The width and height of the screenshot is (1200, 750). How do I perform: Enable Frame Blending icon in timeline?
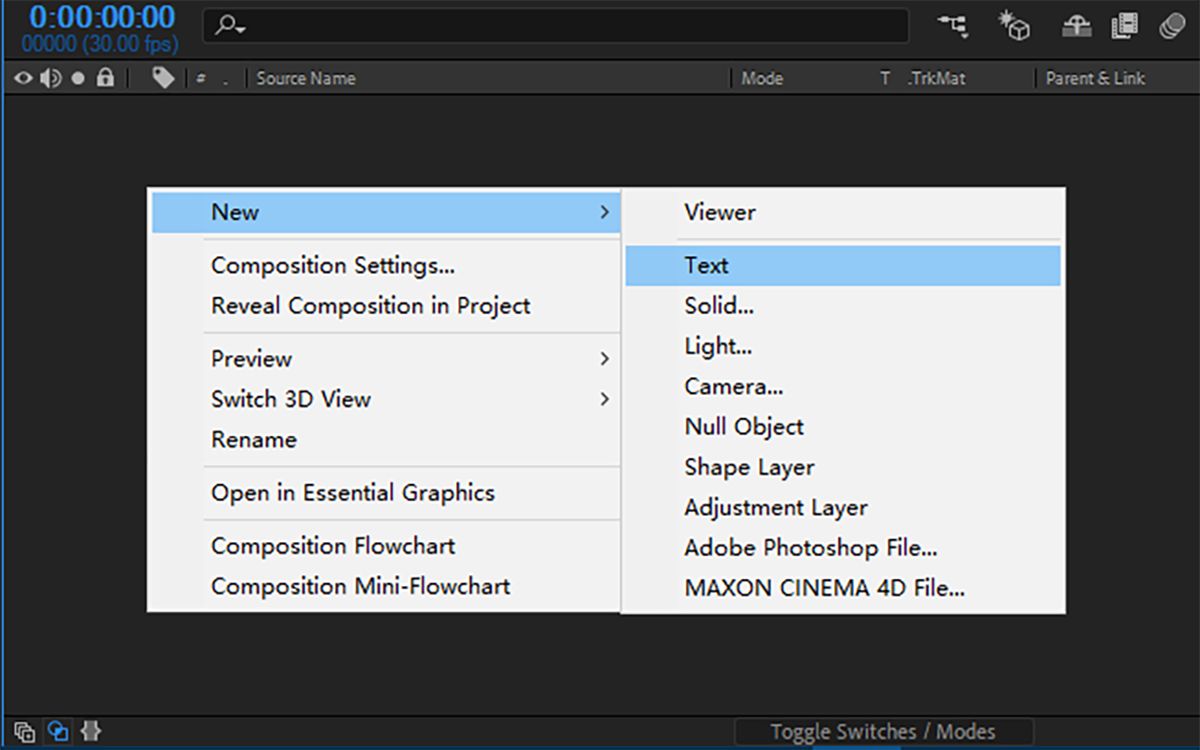(1125, 27)
